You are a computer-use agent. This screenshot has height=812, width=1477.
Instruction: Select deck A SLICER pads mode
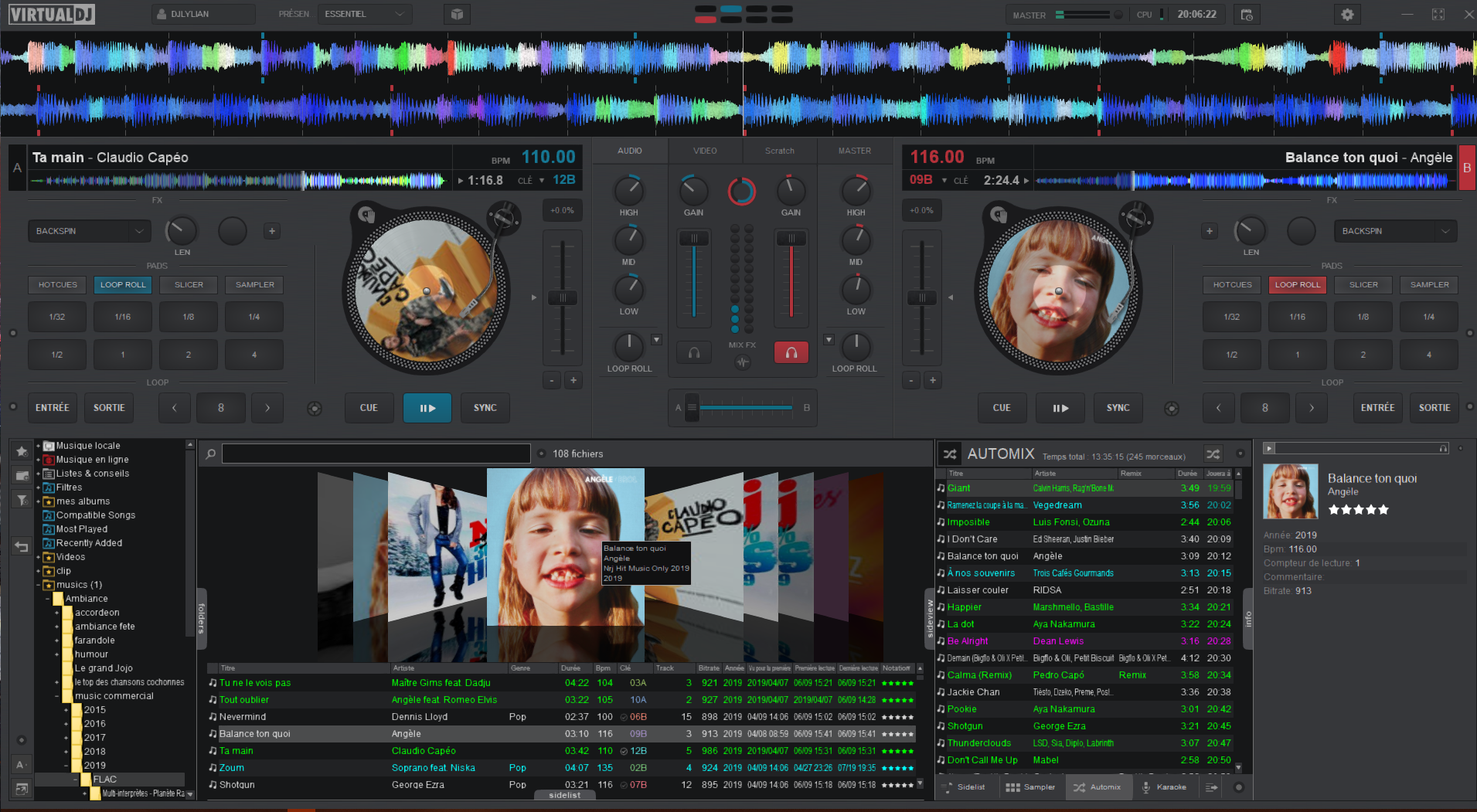189,285
